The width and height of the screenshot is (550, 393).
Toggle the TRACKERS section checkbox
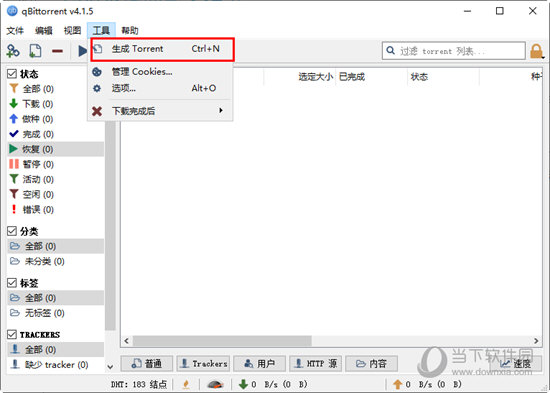coord(12,334)
